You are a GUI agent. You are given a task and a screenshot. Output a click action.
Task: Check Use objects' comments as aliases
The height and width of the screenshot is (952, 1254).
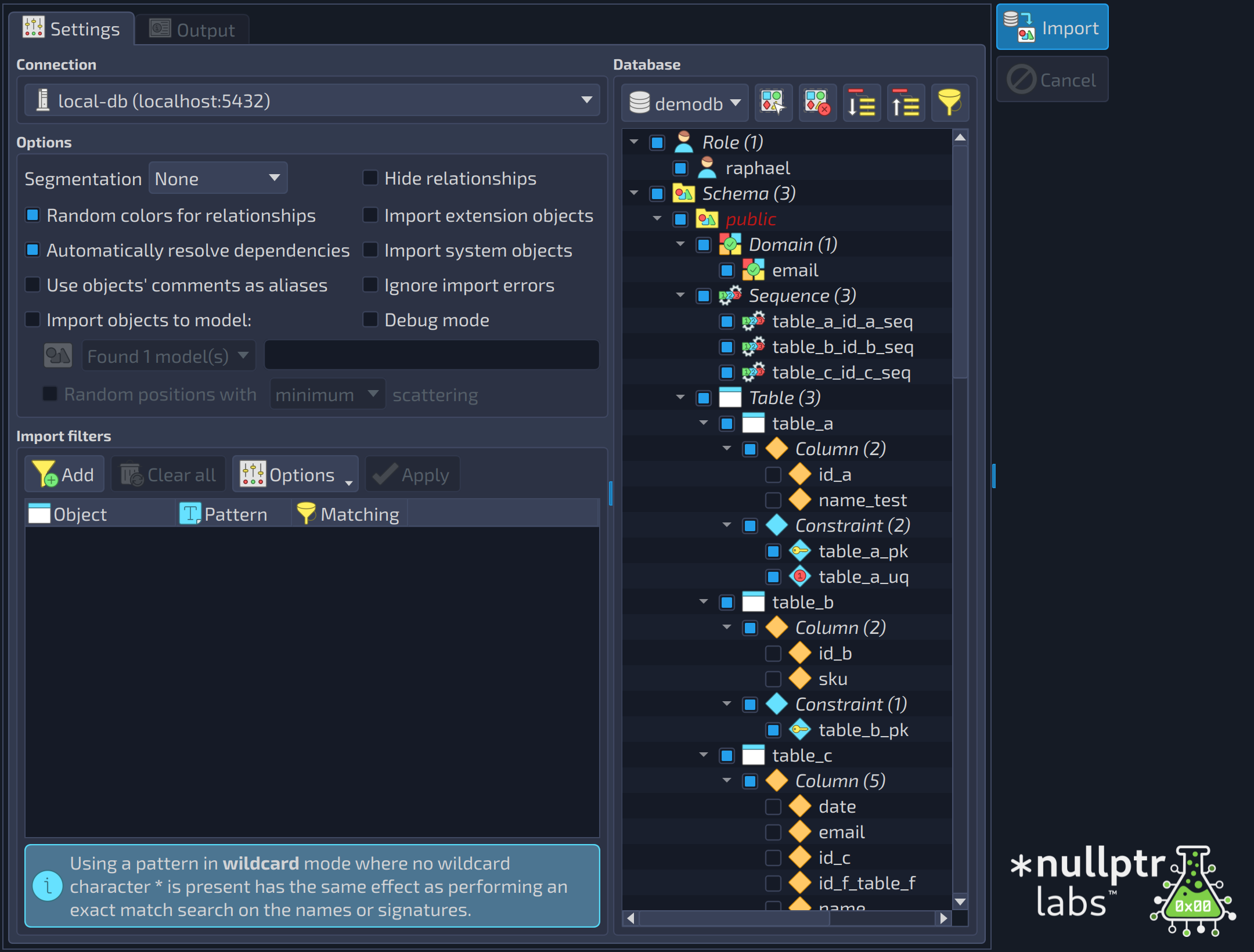33,285
